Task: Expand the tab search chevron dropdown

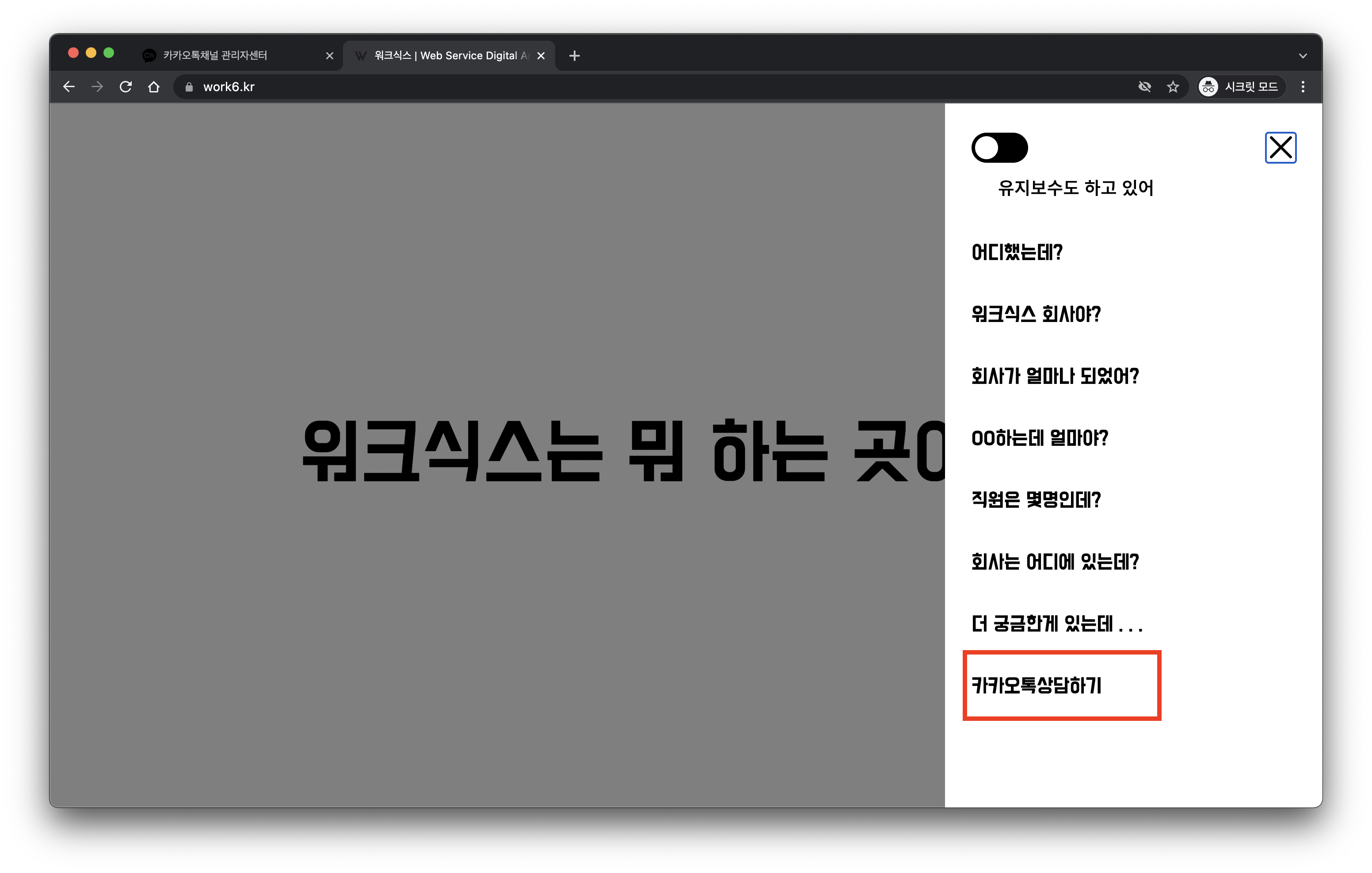Action: [x=1303, y=55]
